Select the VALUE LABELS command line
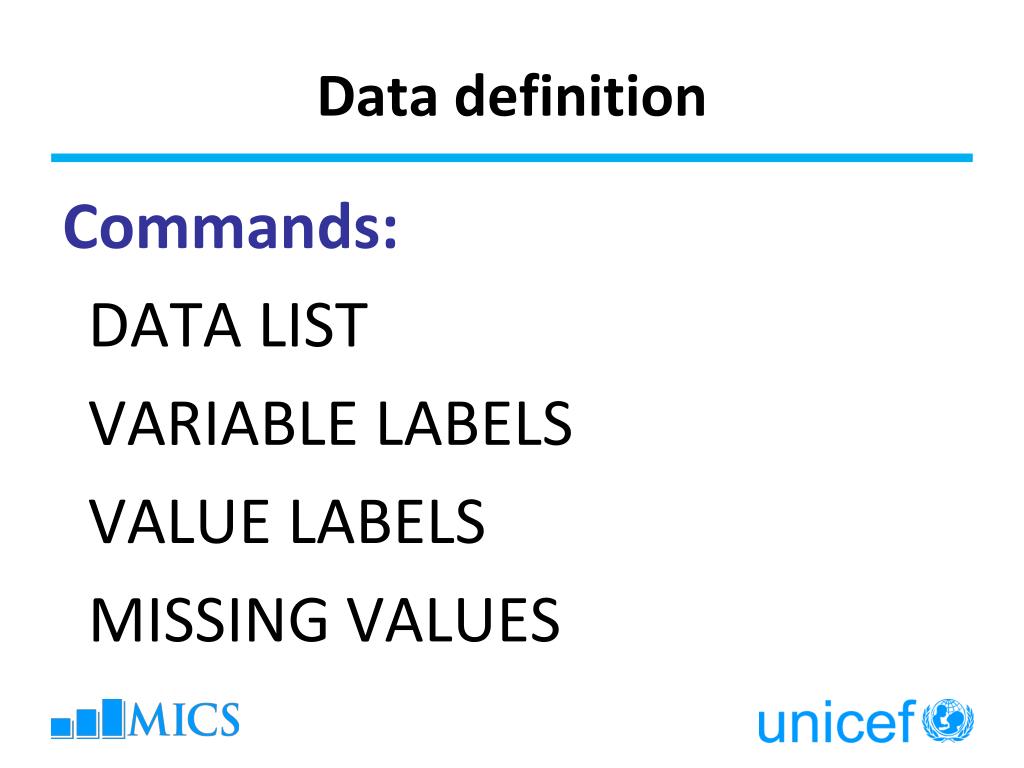1024x768 pixels. point(286,521)
